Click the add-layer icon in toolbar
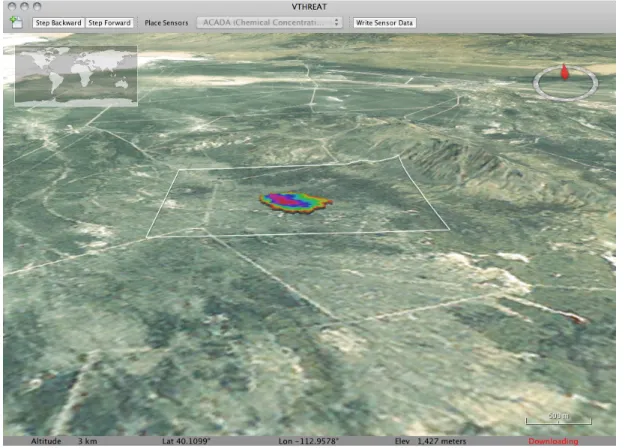Viewport: 625px width, 448px height. [16, 22]
